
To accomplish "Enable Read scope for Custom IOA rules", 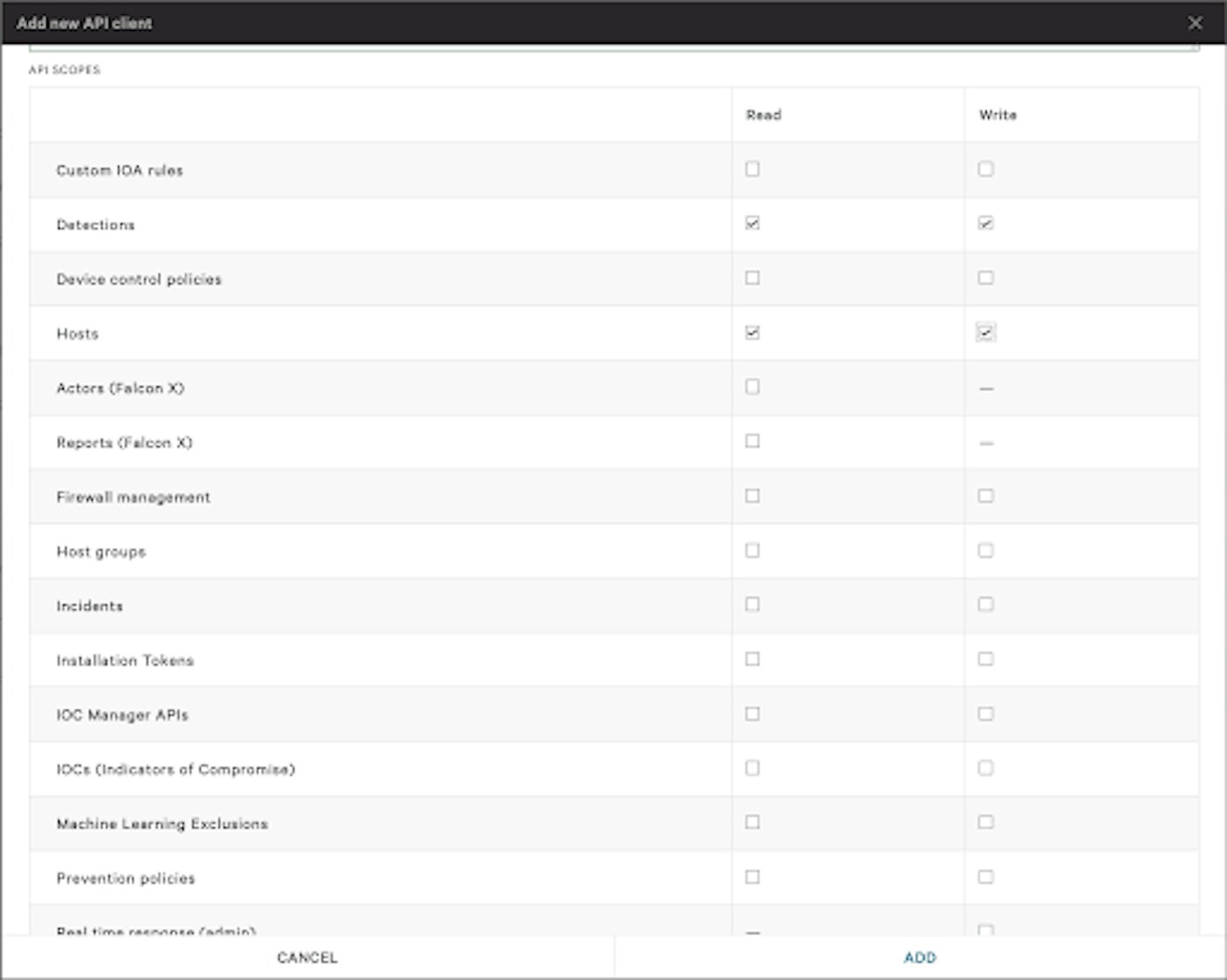I will click(752, 169).
